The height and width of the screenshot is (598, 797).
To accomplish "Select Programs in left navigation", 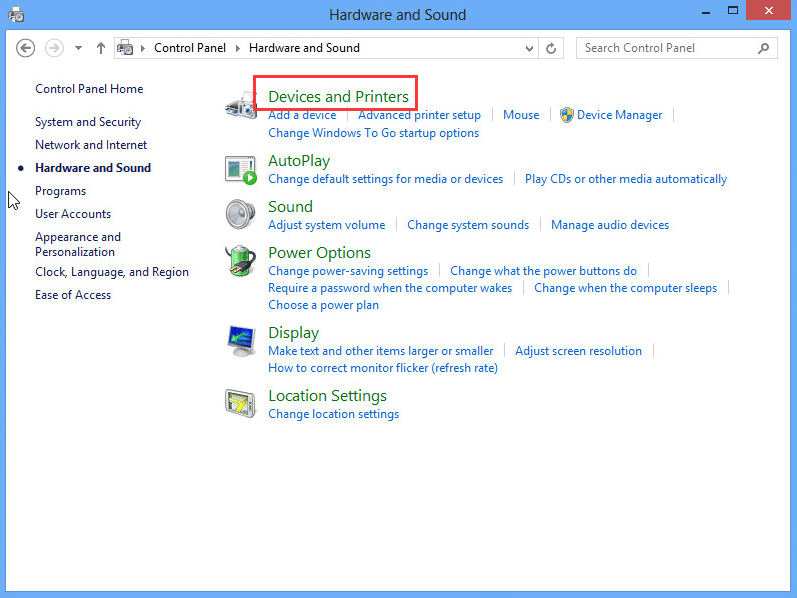I will (60, 191).
